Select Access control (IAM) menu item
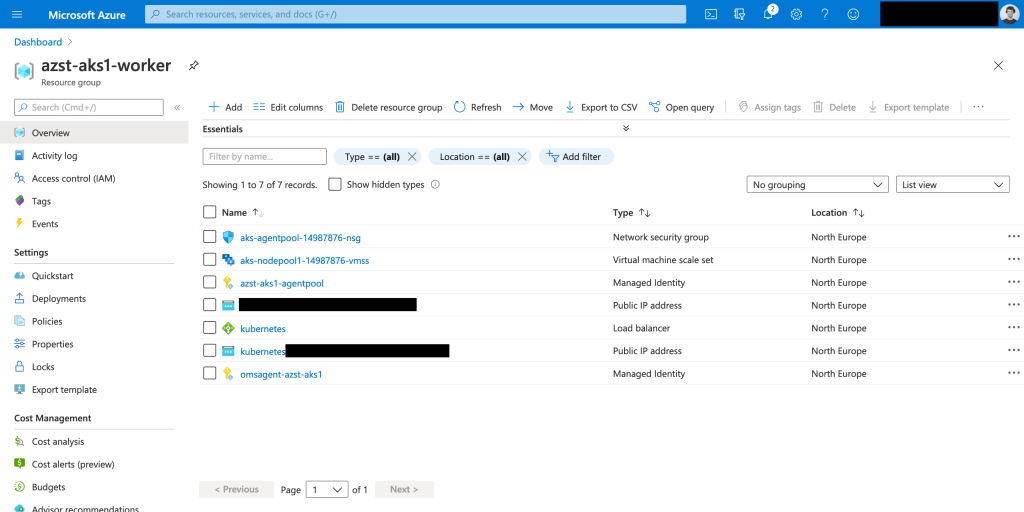 (73, 178)
